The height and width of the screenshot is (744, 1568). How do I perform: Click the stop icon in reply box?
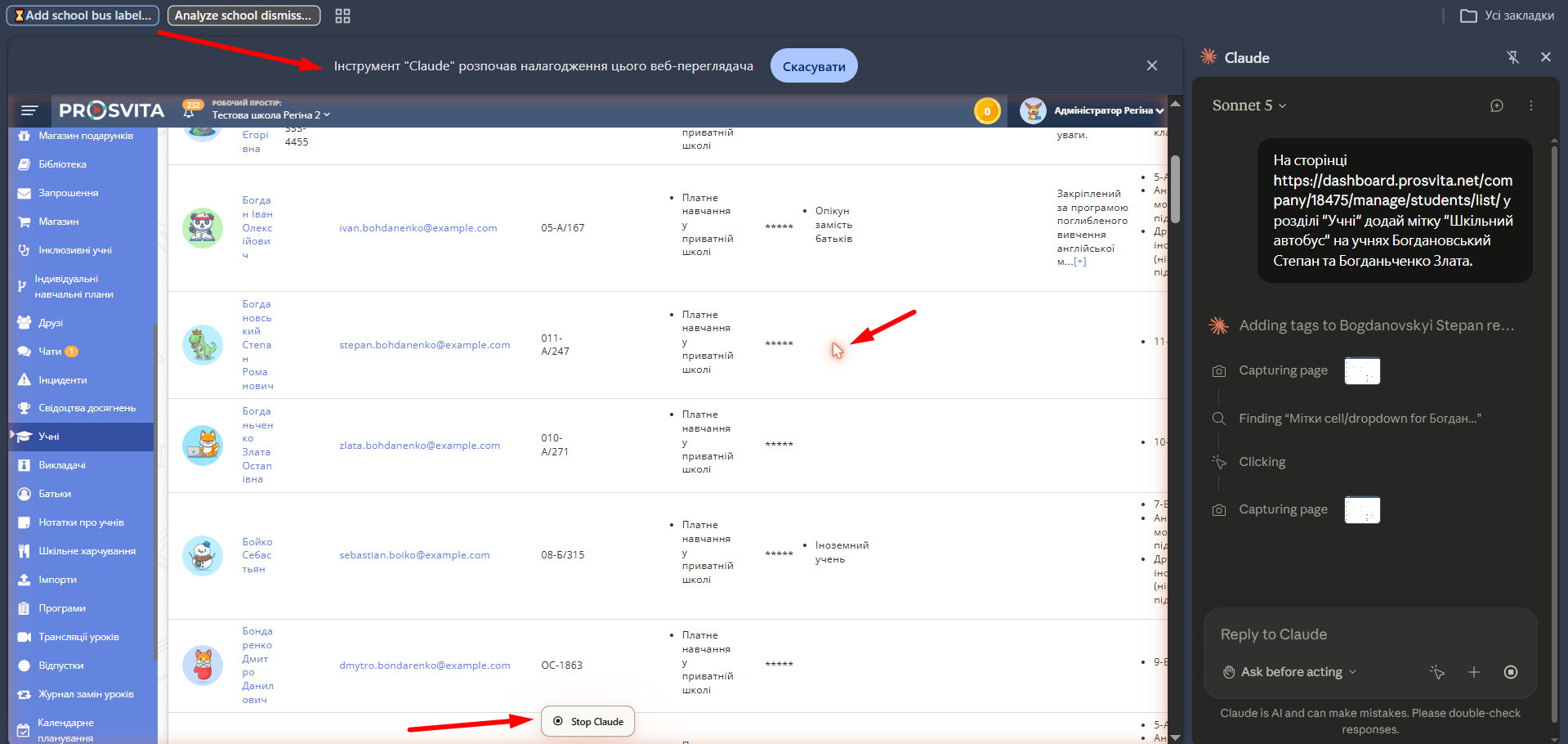coord(1511,672)
